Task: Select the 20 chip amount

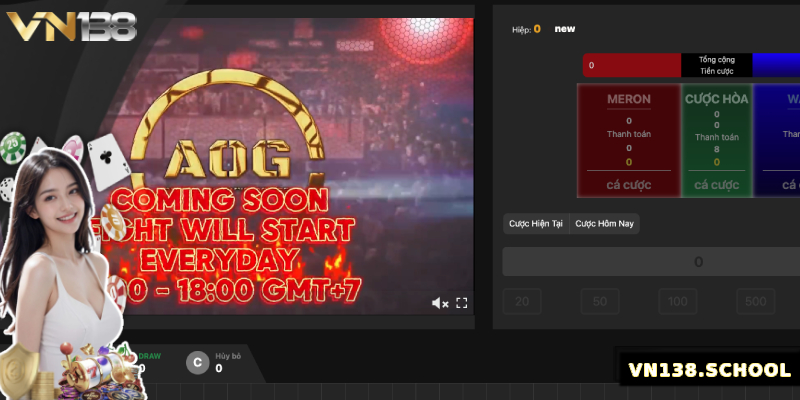Action: coord(522,302)
